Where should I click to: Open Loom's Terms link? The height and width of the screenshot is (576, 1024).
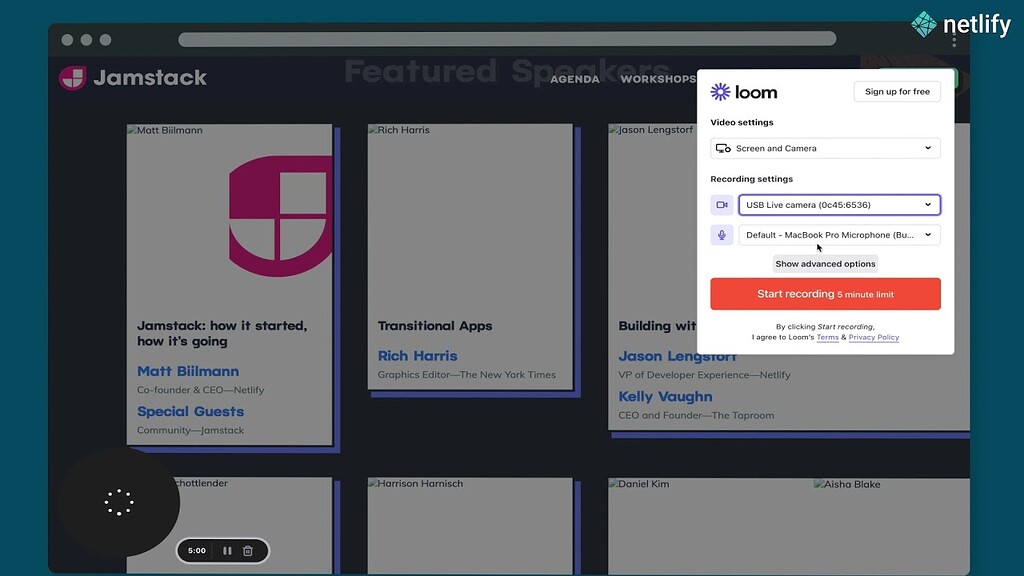tap(827, 337)
